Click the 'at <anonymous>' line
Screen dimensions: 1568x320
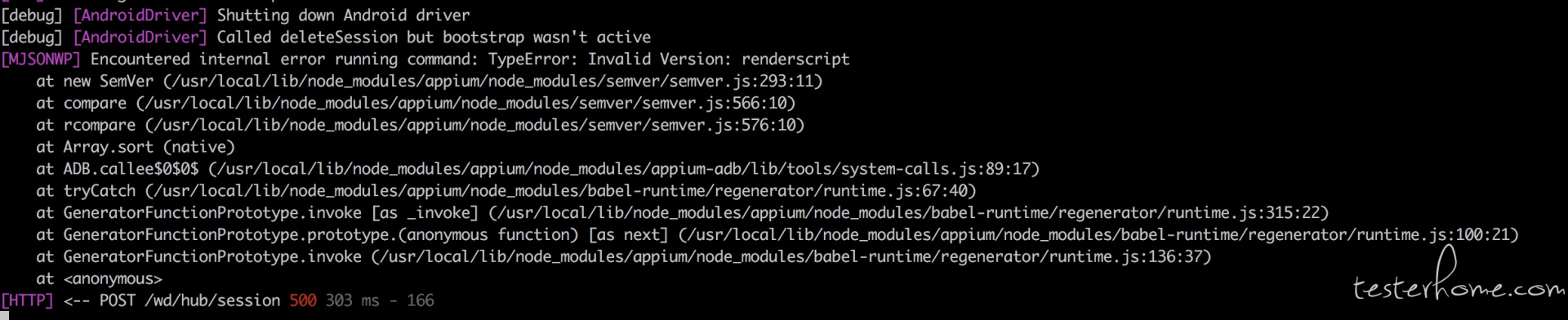point(99,279)
